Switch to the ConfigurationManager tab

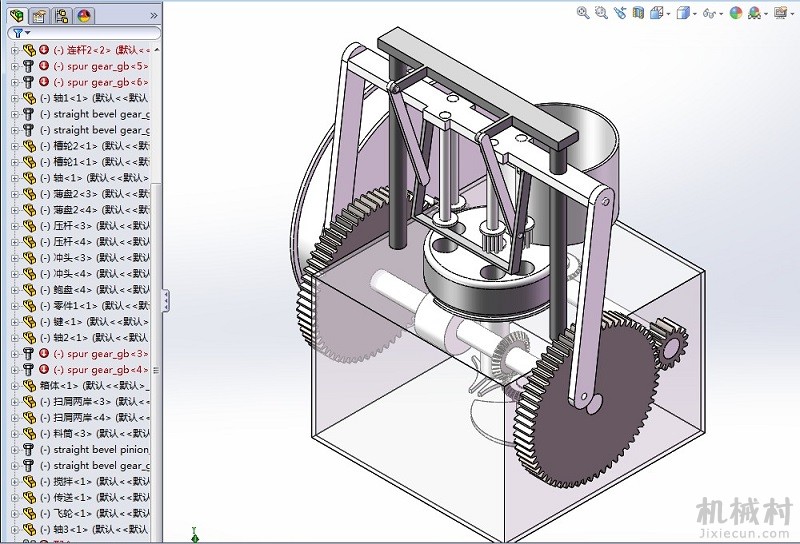tap(62, 16)
